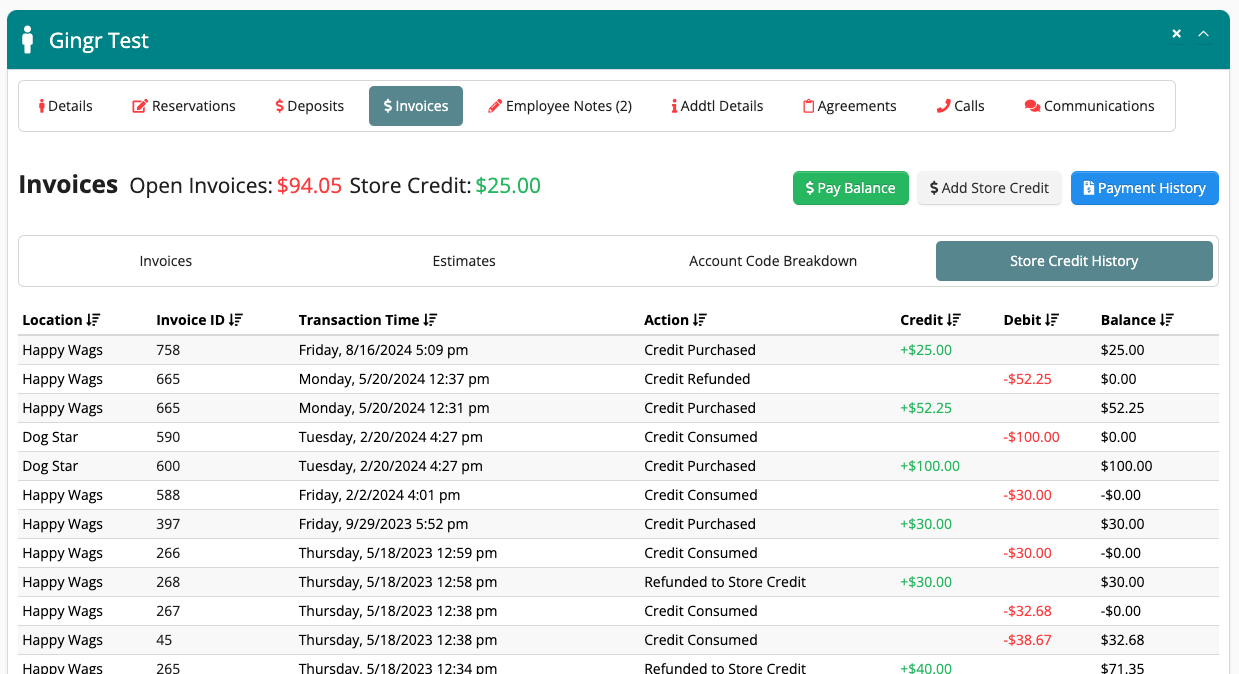Click Add Store Credit
This screenshot has height=674, width=1239.
pos(988,188)
